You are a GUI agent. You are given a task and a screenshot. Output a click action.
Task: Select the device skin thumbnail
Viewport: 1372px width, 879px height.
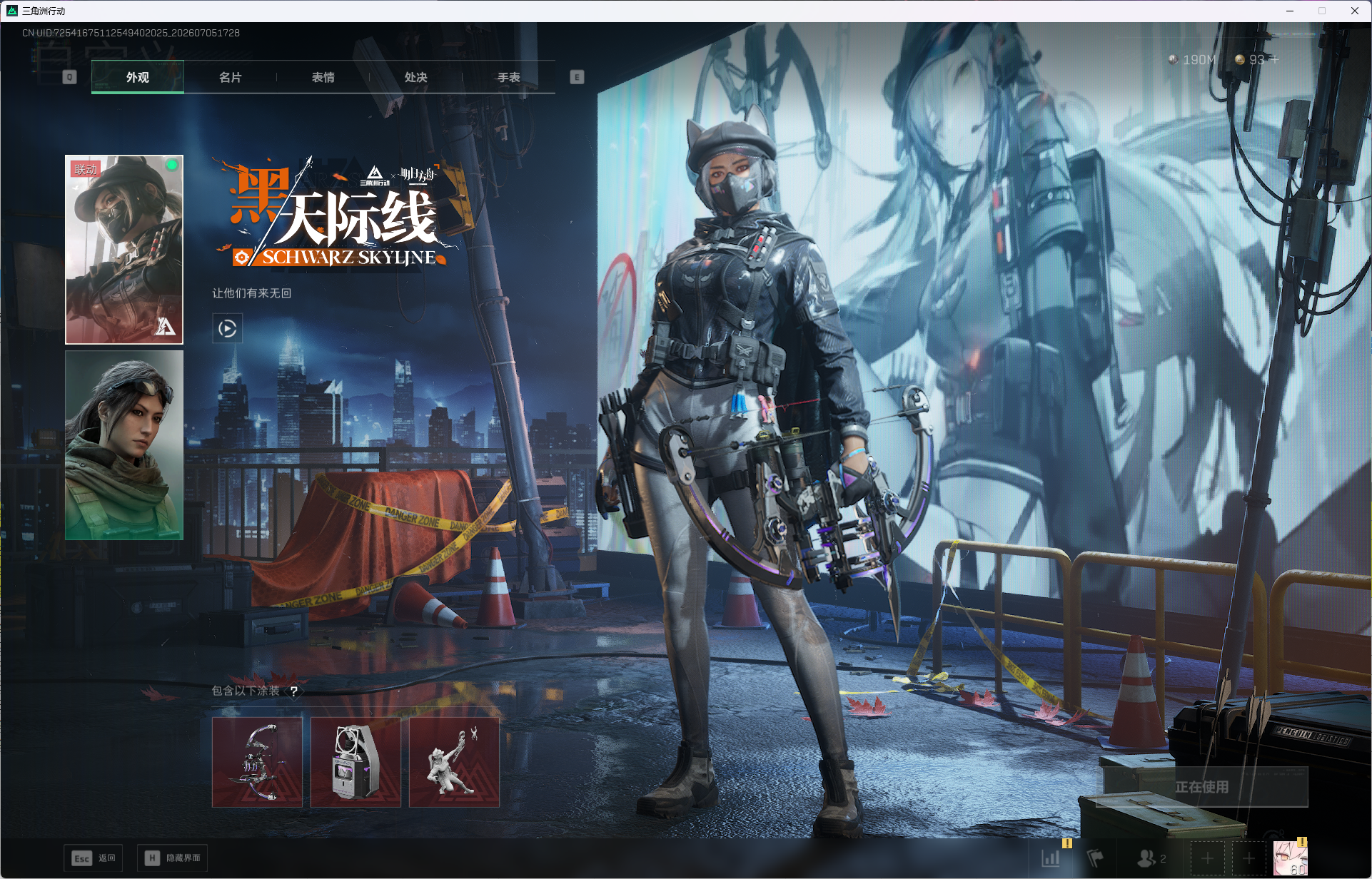pyautogui.click(x=355, y=762)
